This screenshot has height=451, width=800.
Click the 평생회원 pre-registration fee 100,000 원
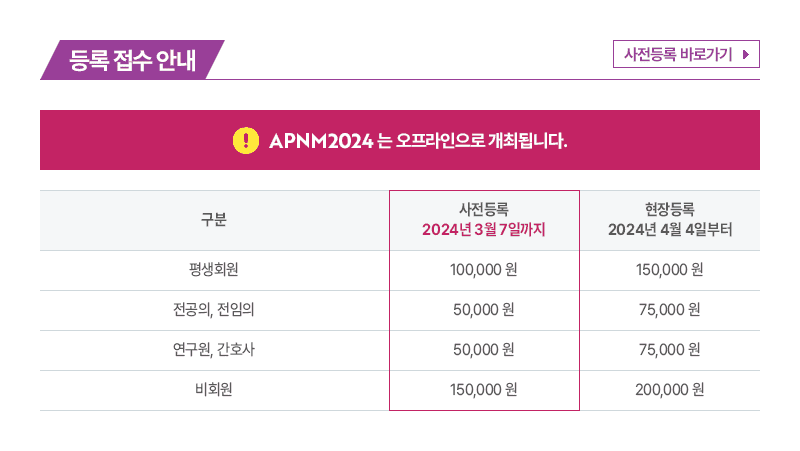484,270
